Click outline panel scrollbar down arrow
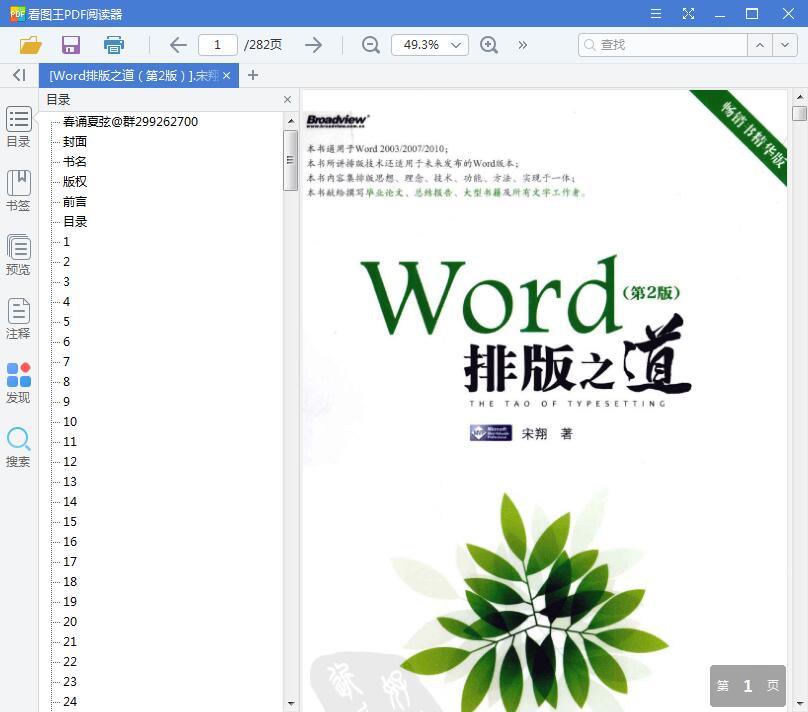The width and height of the screenshot is (808, 712). [x=291, y=703]
